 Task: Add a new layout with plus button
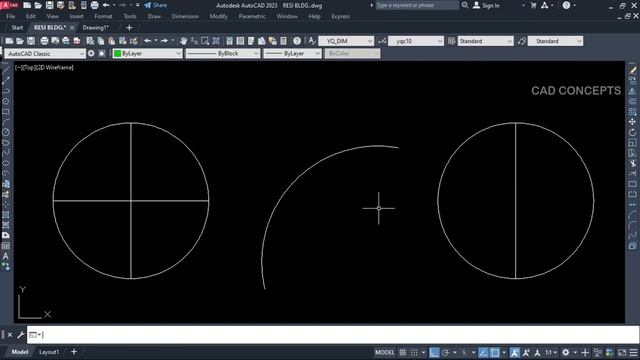pos(74,351)
